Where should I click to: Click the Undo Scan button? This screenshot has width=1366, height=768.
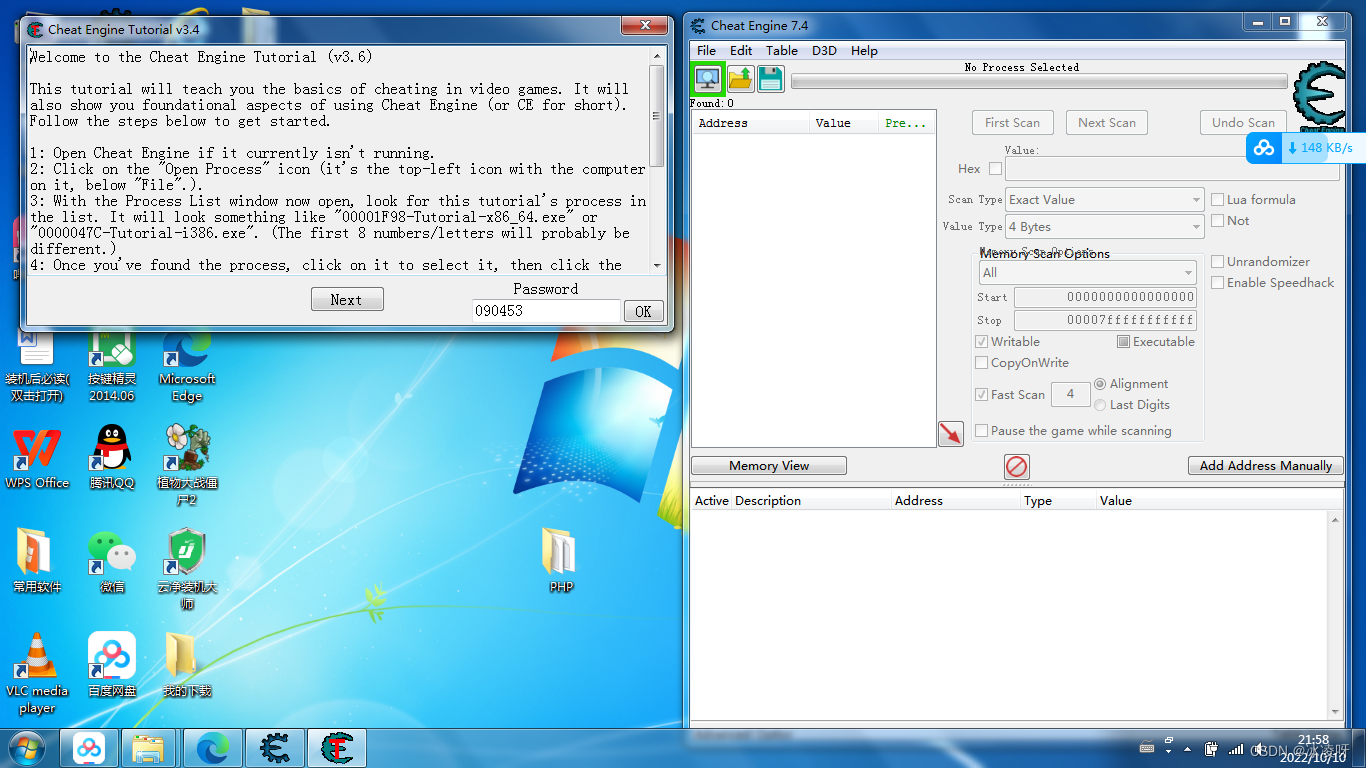[1243, 123]
